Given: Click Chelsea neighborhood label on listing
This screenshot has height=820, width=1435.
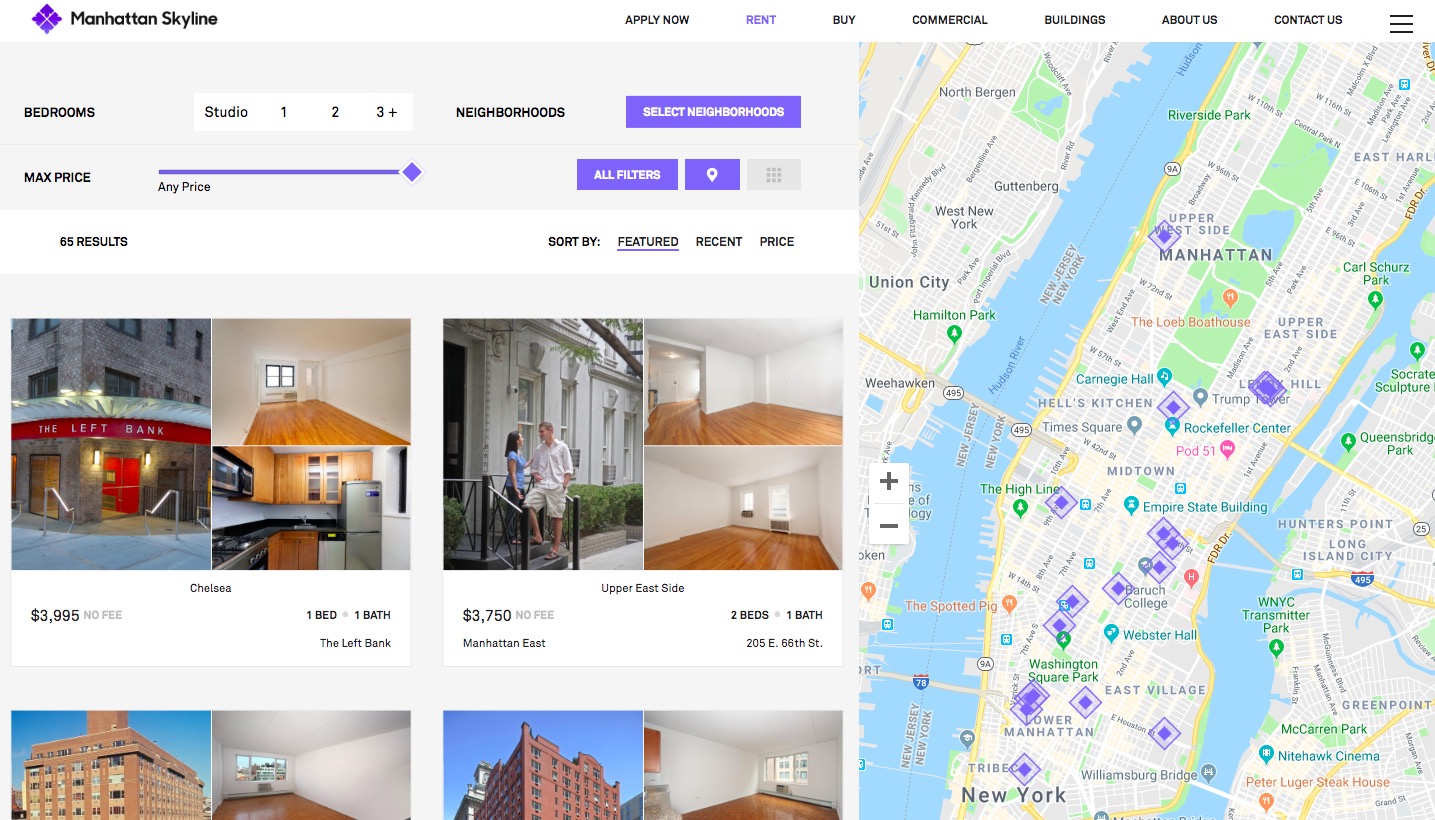Looking at the screenshot, I should tap(210, 588).
